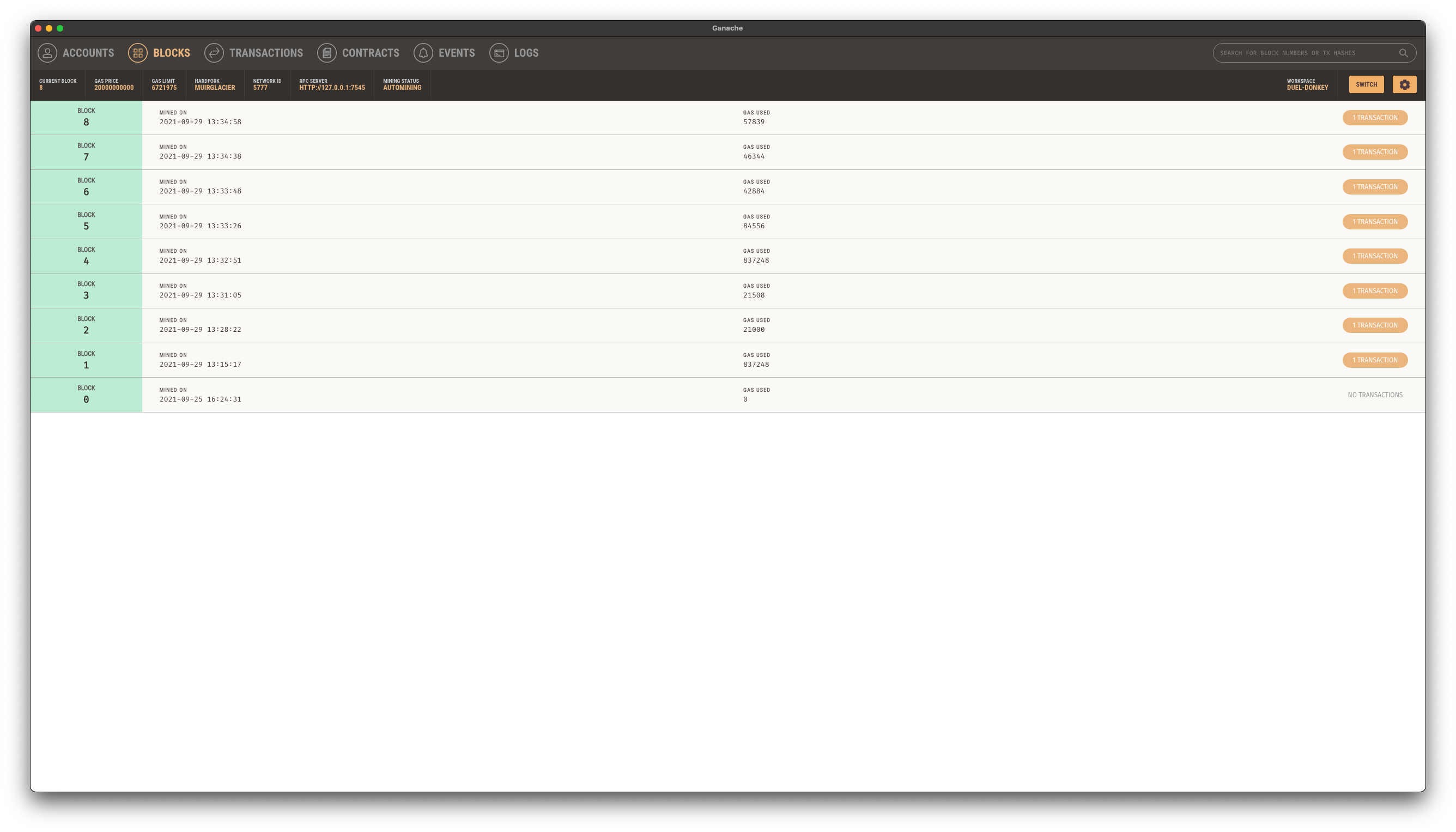
Task: Click the Logs terminal icon
Action: tap(499, 52)
